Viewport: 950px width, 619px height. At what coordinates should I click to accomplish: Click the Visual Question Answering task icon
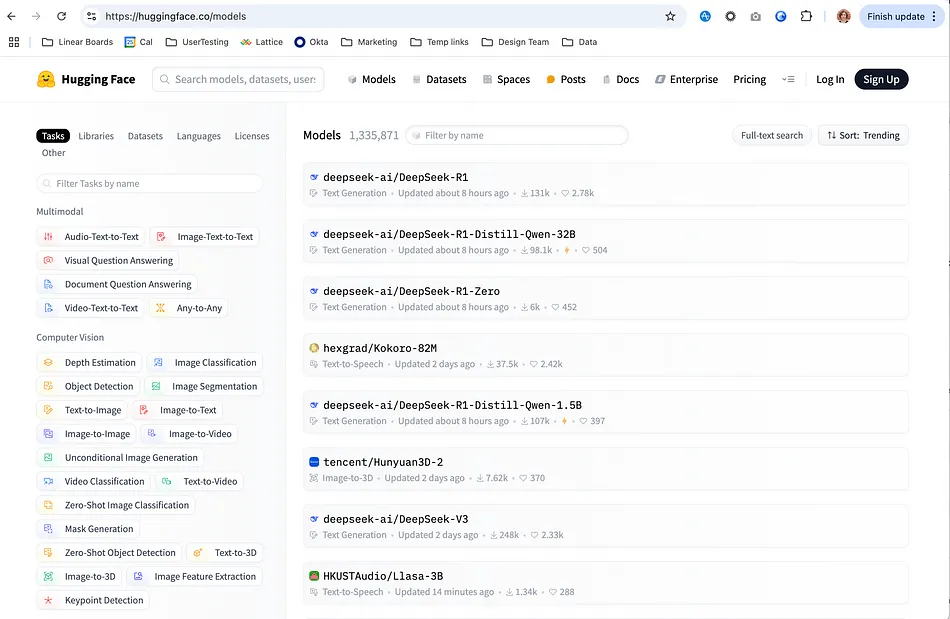tap(48, 260)
